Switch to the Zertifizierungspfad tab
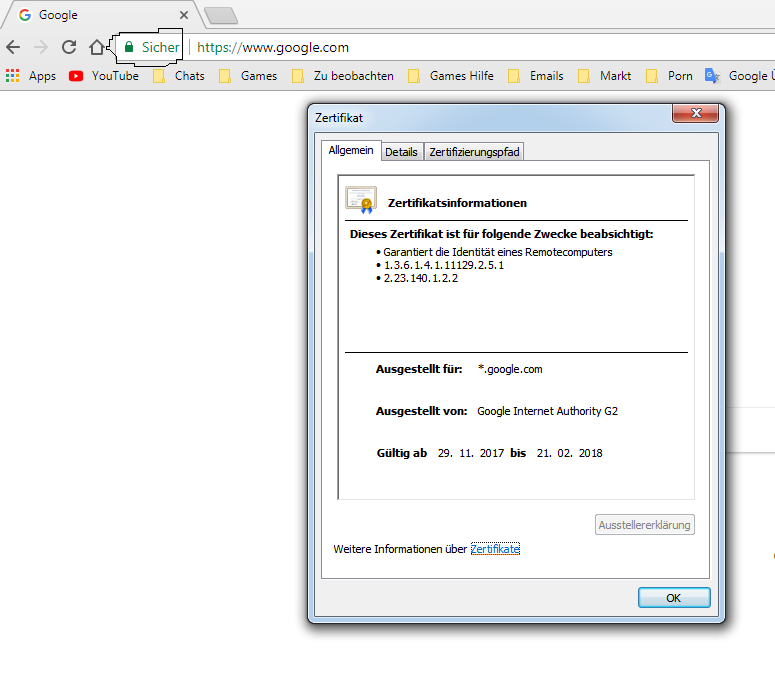The height and width of the screenshot is (673, 775). click(x=474, y=152)
